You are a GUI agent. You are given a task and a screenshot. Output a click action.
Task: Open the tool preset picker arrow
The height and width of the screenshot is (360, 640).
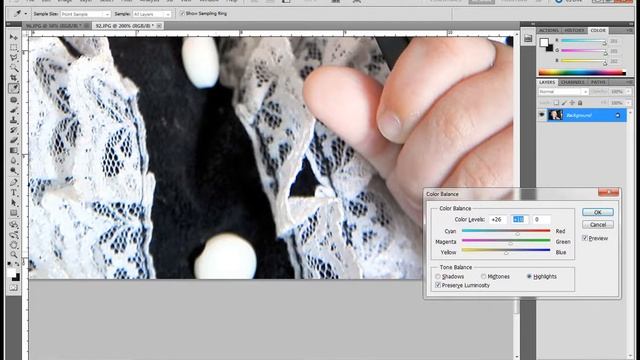pos(25,14)
